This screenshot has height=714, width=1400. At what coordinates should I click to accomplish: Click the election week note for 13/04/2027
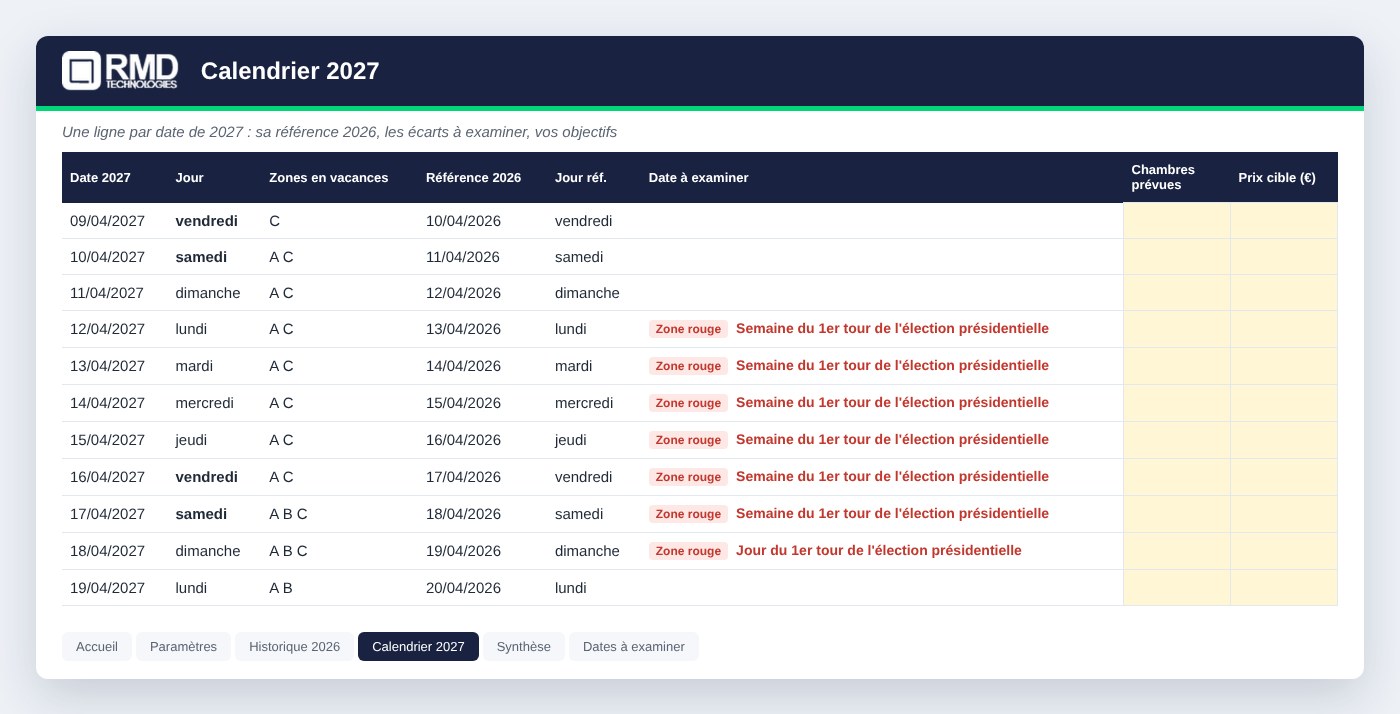coord(892,366)
